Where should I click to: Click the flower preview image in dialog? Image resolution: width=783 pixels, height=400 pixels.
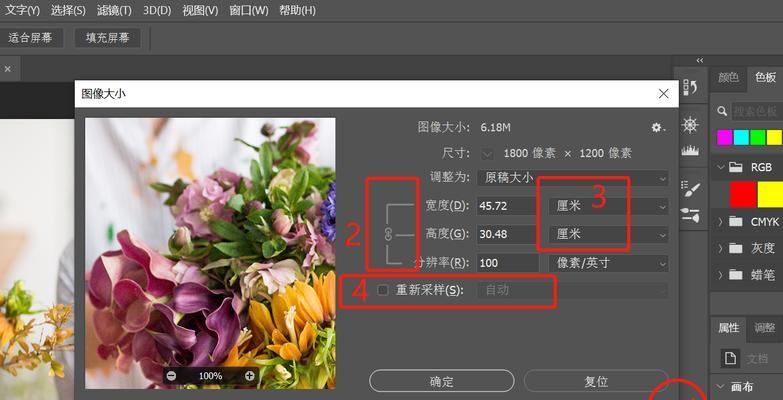[x=210, y=253]
